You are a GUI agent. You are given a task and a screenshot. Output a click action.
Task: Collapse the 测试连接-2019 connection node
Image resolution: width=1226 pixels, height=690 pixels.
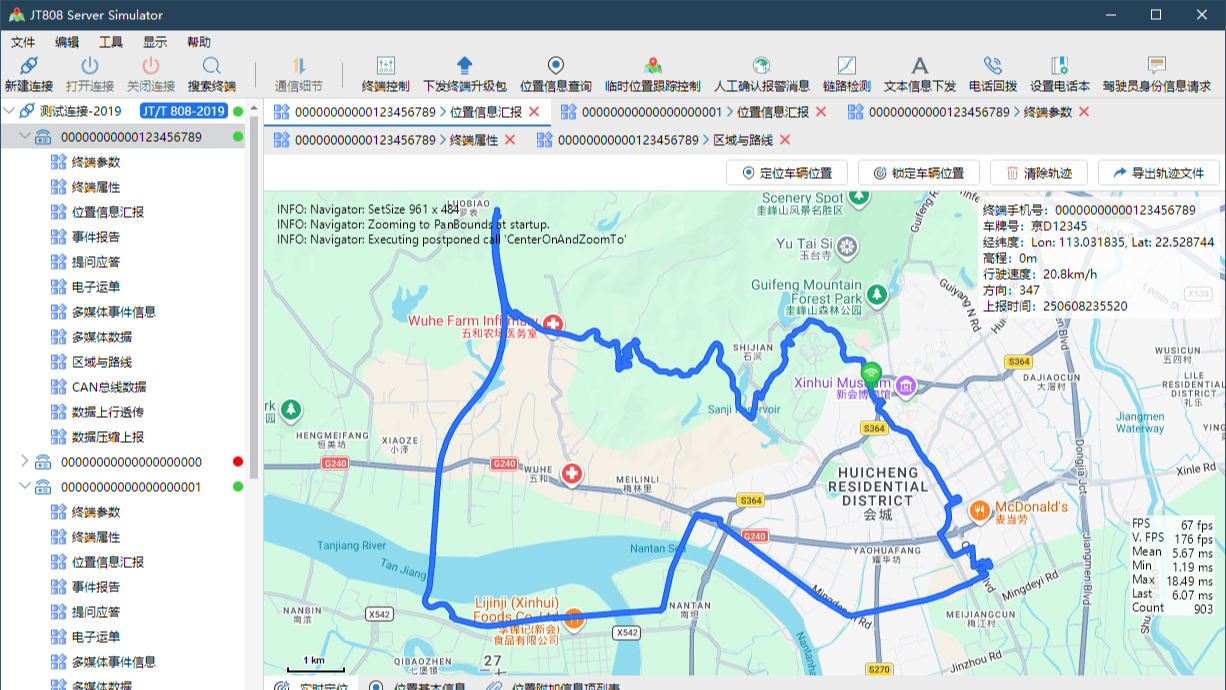click(x=10, y=111)
